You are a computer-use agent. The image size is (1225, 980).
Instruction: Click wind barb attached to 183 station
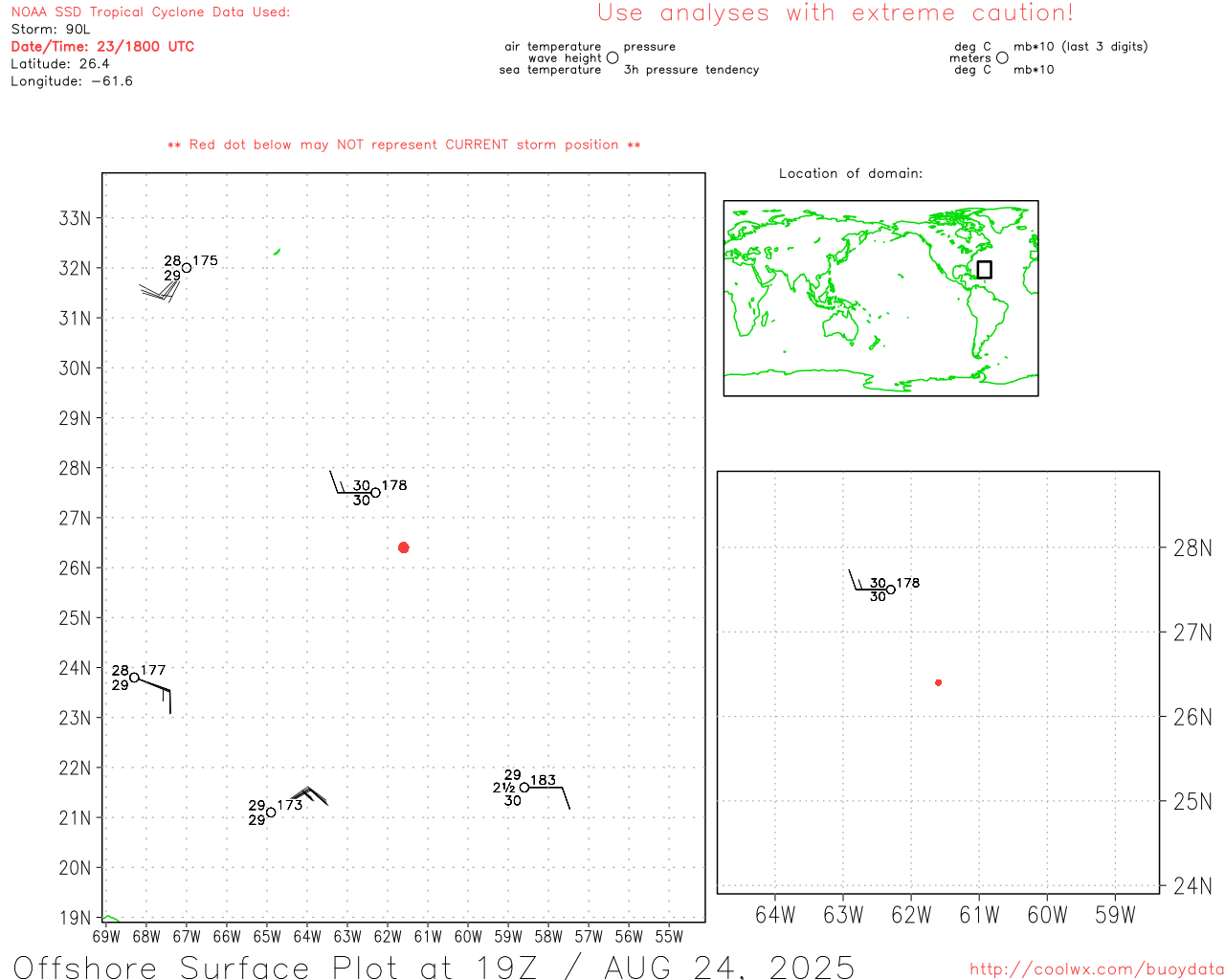point(549,797)
